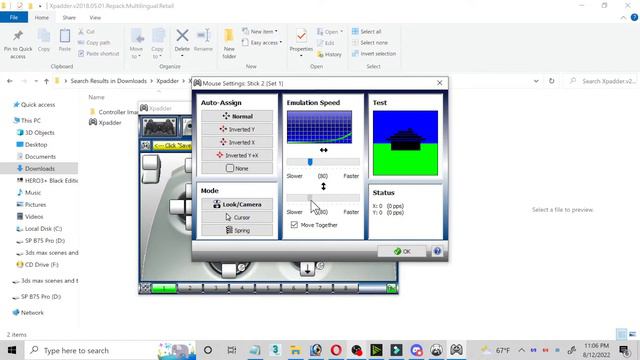Click Paste shortcut in ribbon
Image resolution: width=640 pixels, height=360 pixels.
(x=98, y=53)
